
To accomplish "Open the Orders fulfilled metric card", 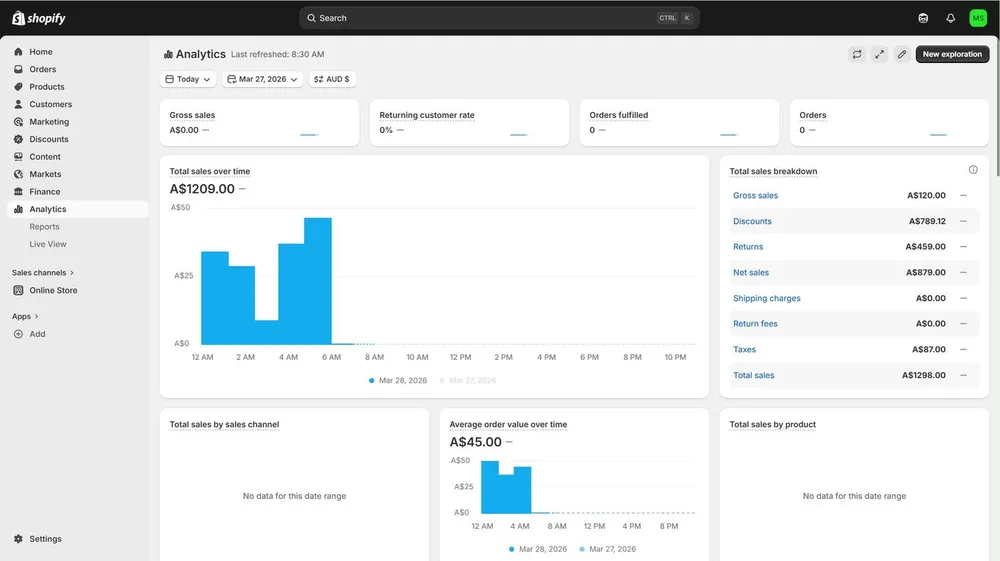I will pos(679,122).
